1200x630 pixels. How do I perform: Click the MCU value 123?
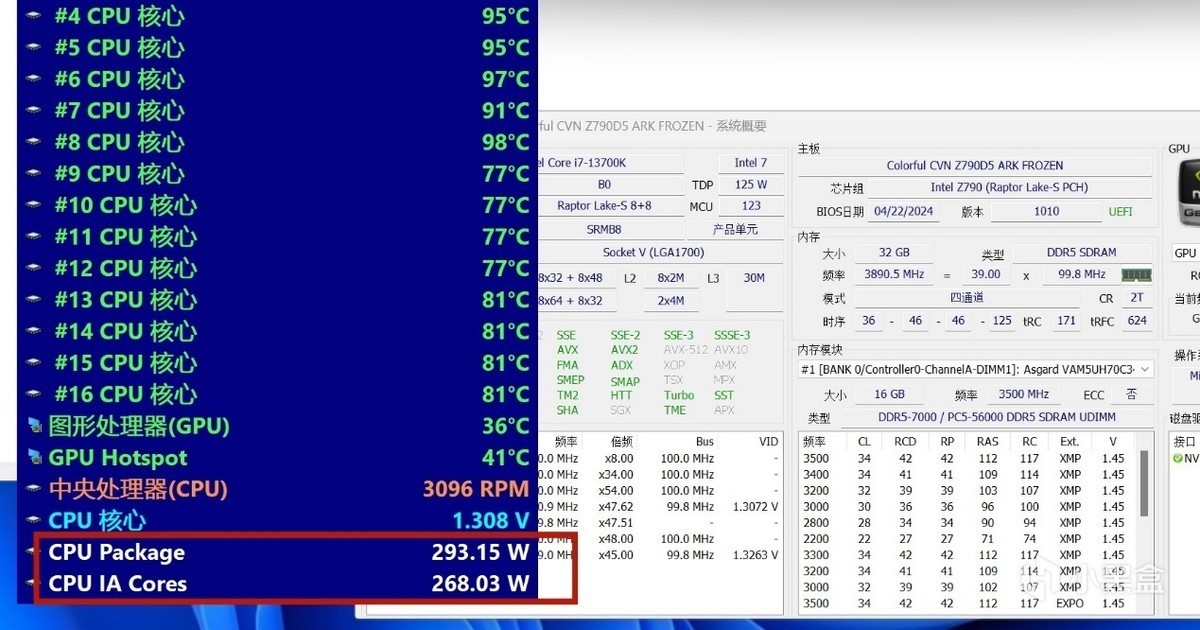(x=751, y=206)
